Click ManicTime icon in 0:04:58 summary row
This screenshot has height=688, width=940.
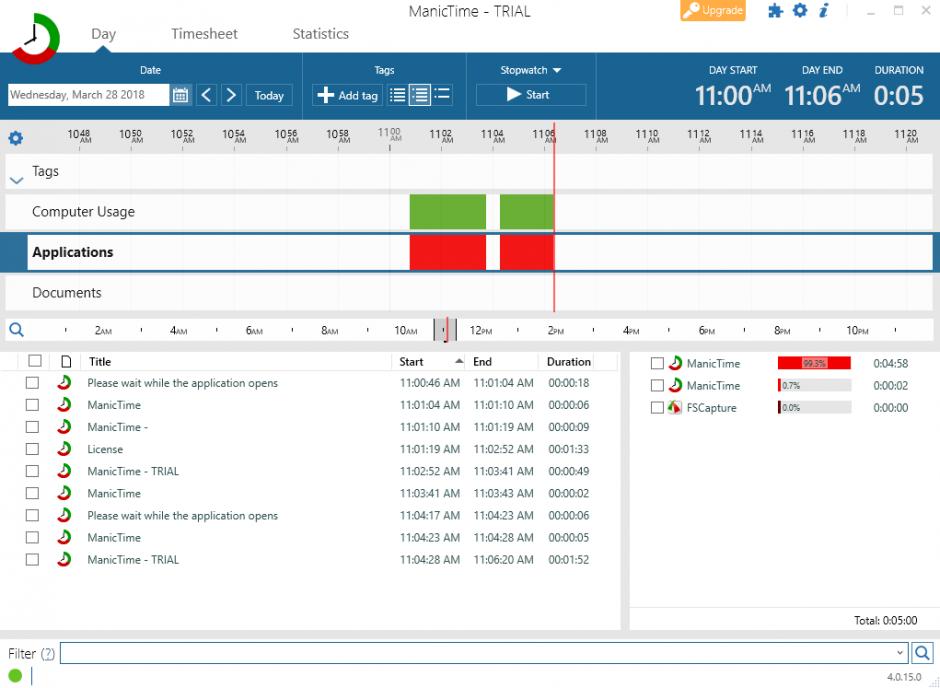(675, 363)
